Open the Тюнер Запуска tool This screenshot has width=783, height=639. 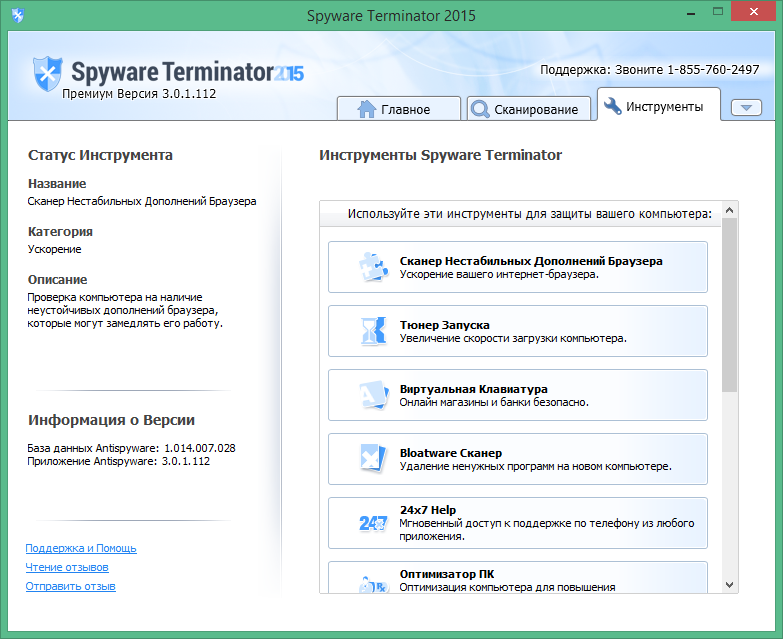[518, 331]
